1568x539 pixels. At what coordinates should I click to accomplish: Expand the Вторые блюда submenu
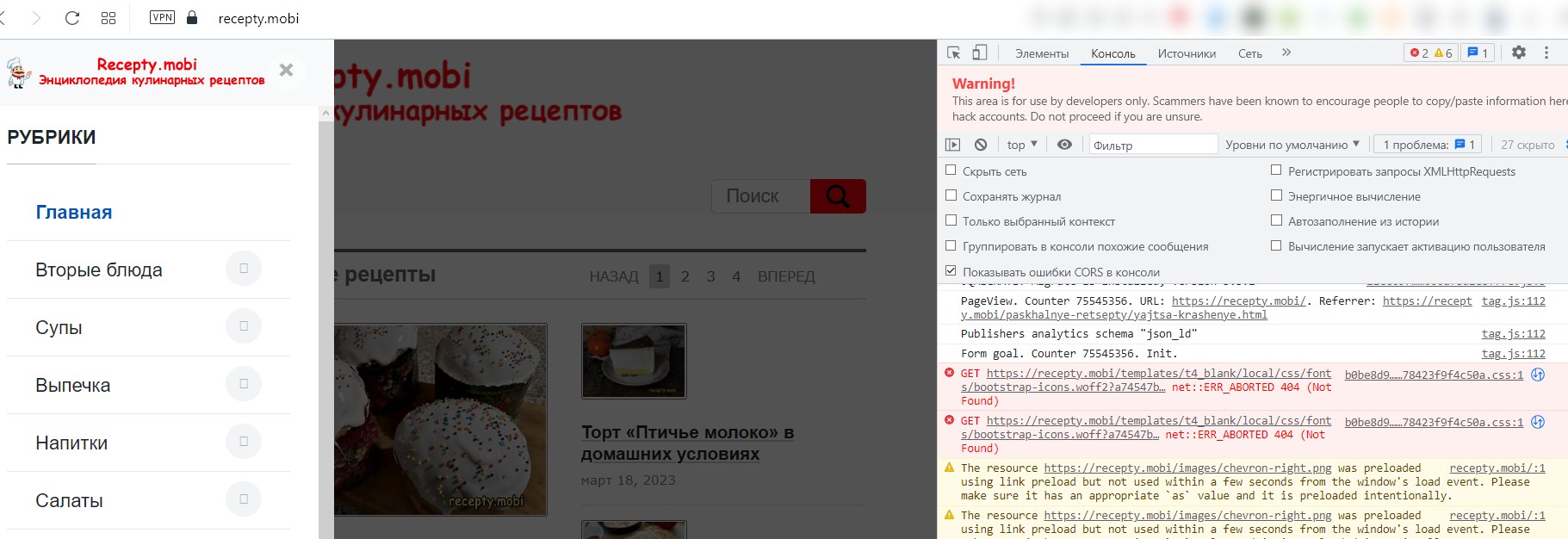click(x=244, y=269)
